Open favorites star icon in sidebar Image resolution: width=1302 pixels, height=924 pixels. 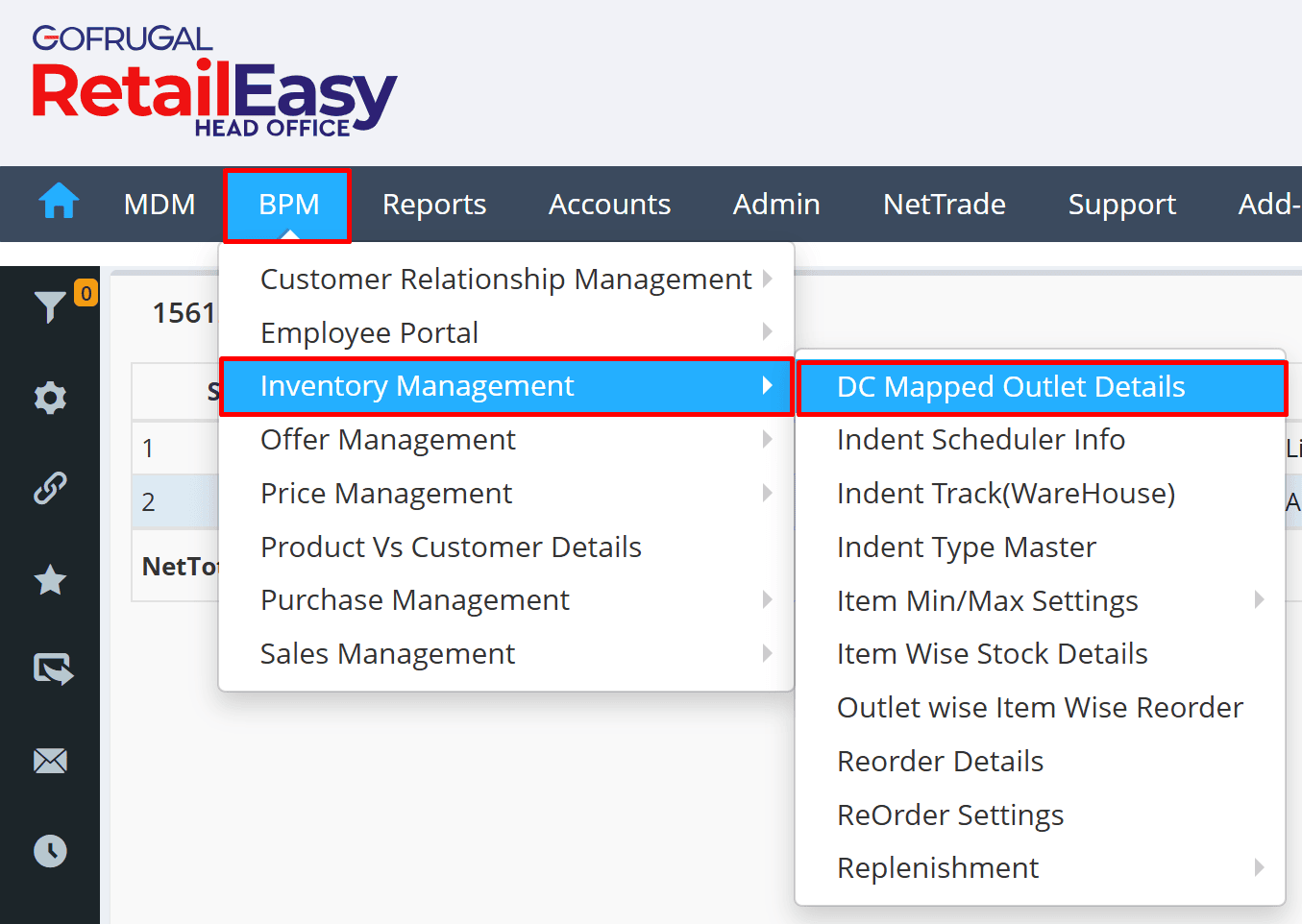50,580
